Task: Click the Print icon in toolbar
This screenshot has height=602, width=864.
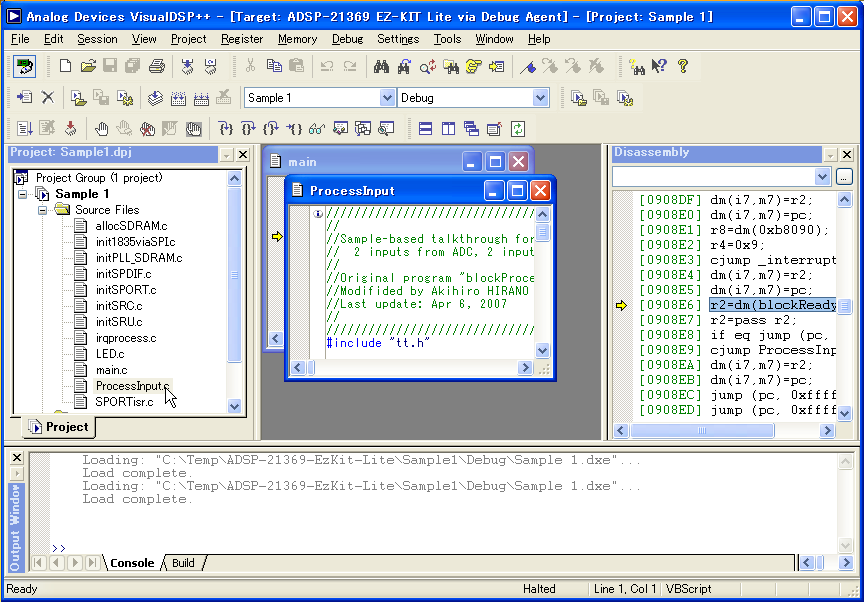Action: [x=157, y=67]
